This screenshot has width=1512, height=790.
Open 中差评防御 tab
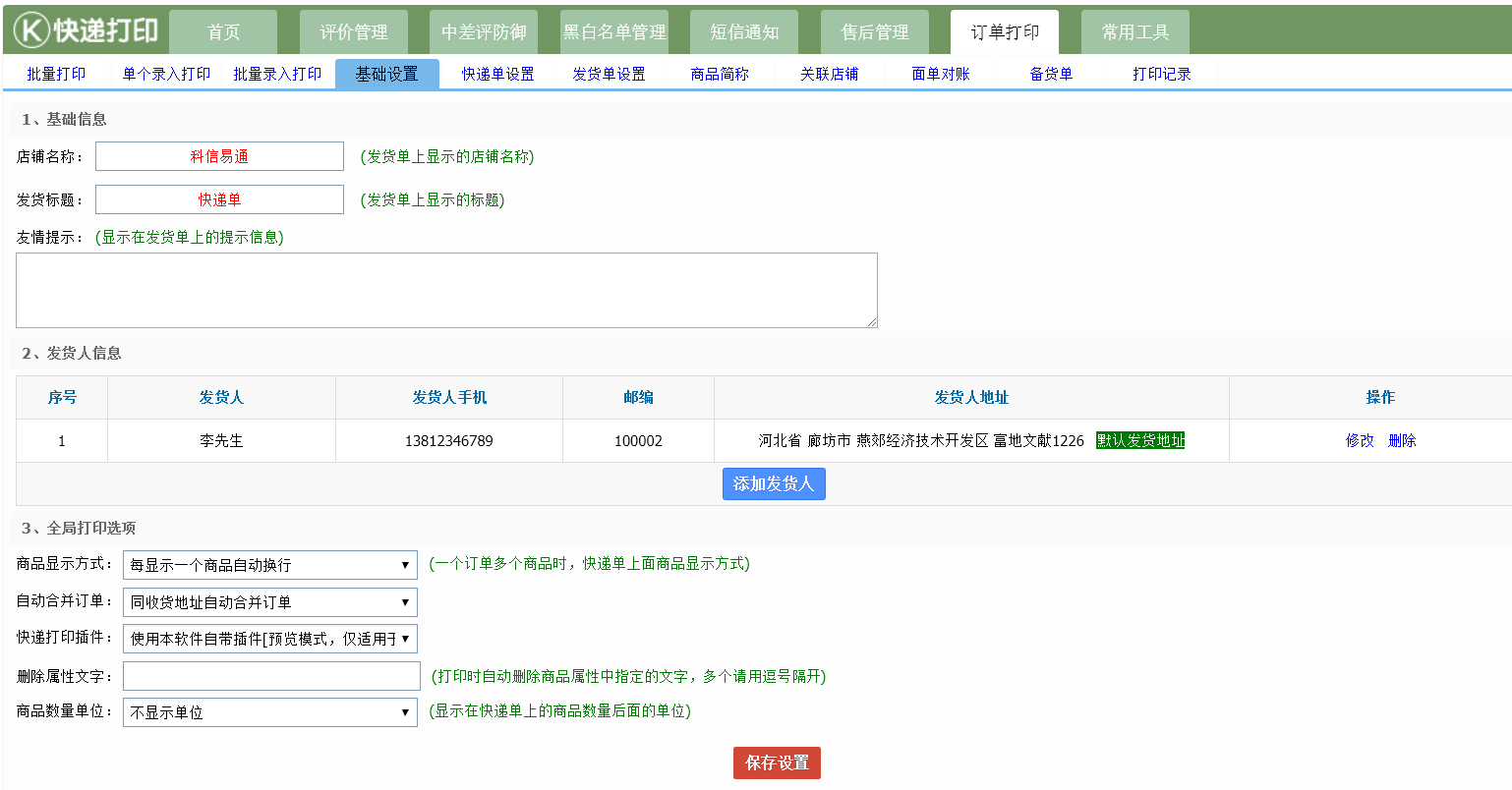(484, 32)
